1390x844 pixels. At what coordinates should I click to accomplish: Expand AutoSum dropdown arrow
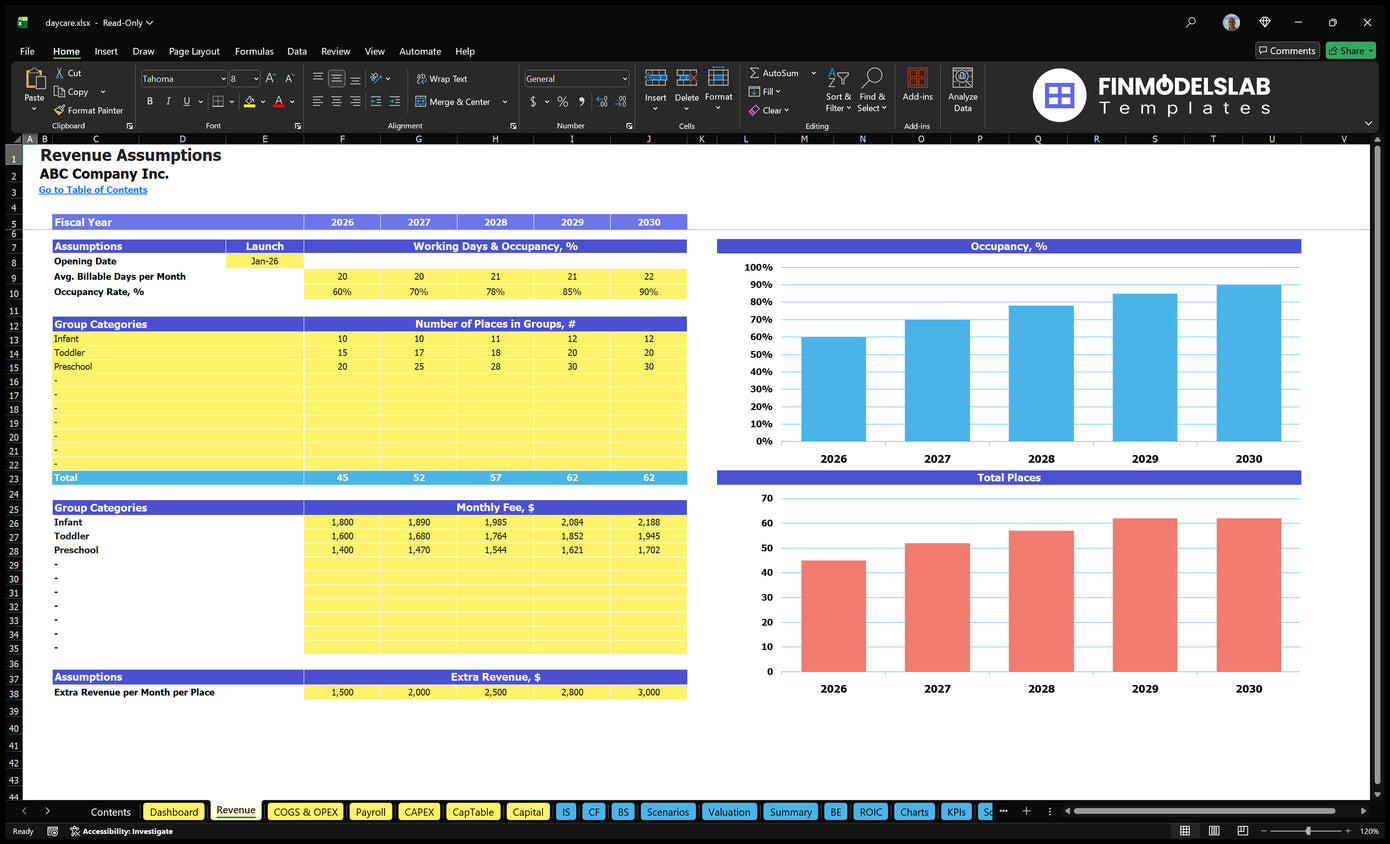[x=814, y=73]
